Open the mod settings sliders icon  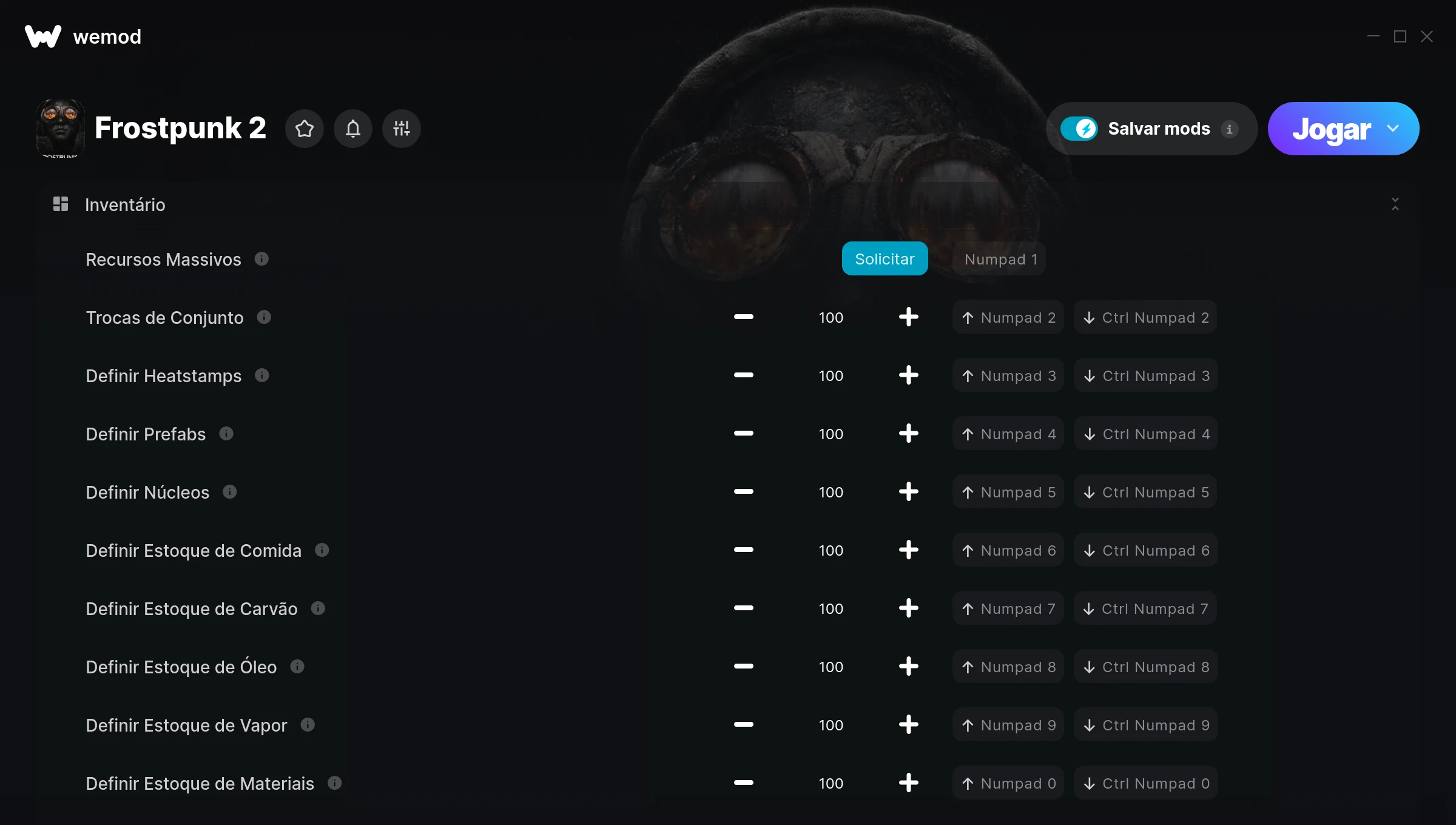click(x=402, y=129)
